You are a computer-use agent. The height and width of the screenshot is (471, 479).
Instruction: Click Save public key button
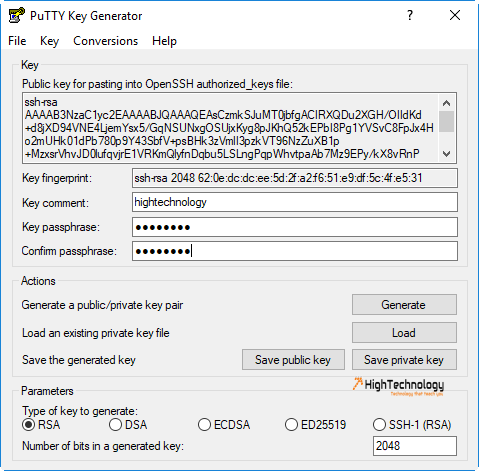(x=293, y=360)
